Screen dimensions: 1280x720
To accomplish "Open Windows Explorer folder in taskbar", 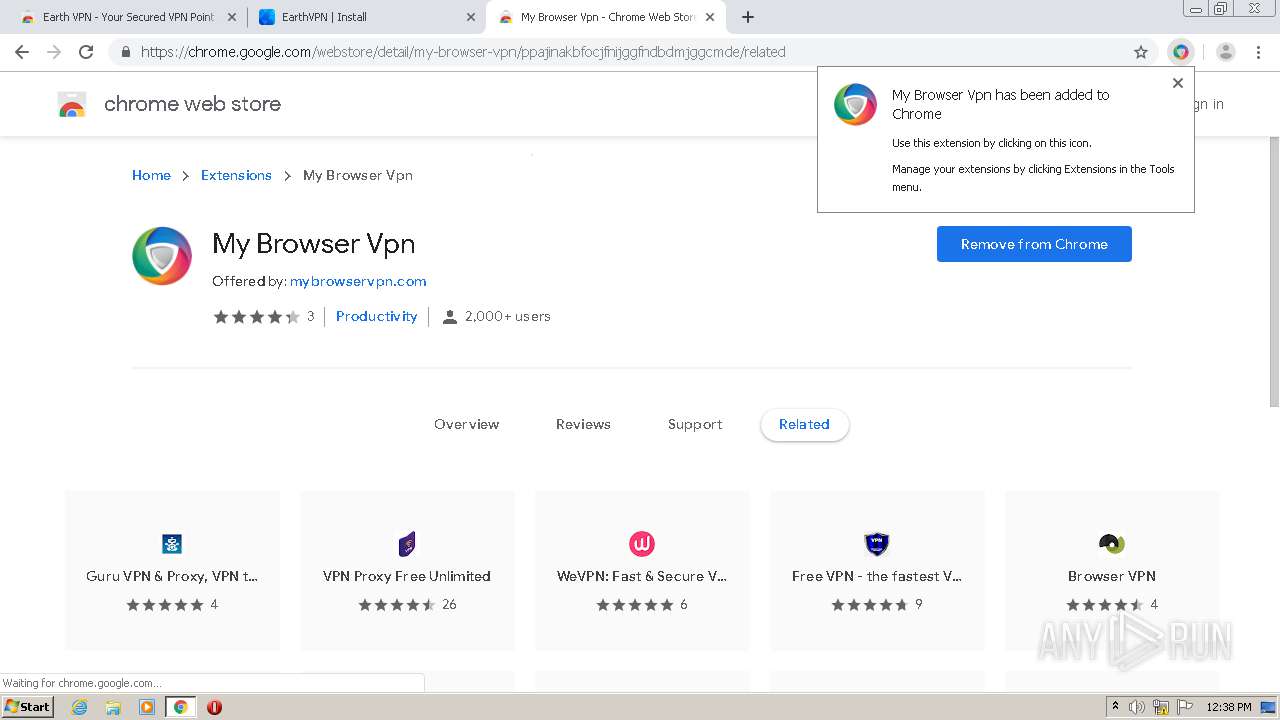I will point(113,707).
